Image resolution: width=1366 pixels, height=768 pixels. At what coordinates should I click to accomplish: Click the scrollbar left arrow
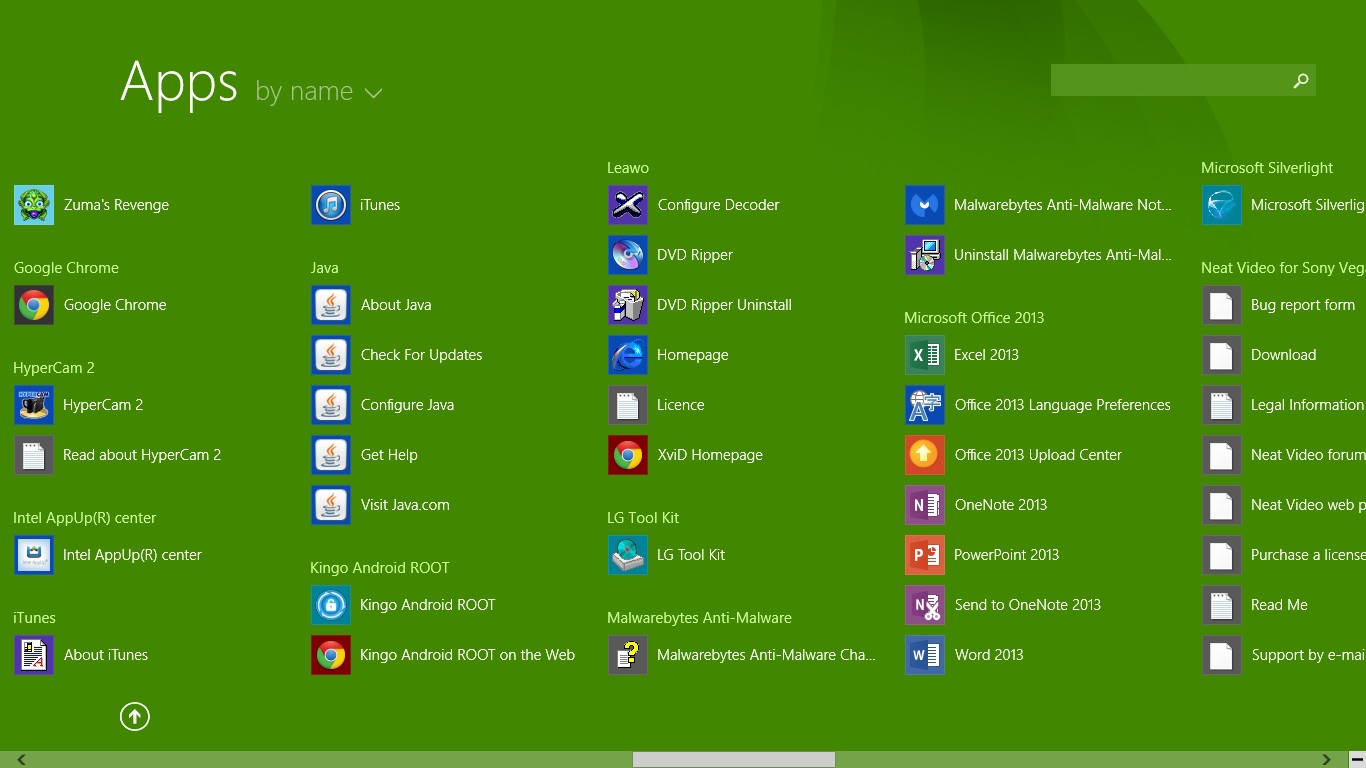tap(21, 760)
